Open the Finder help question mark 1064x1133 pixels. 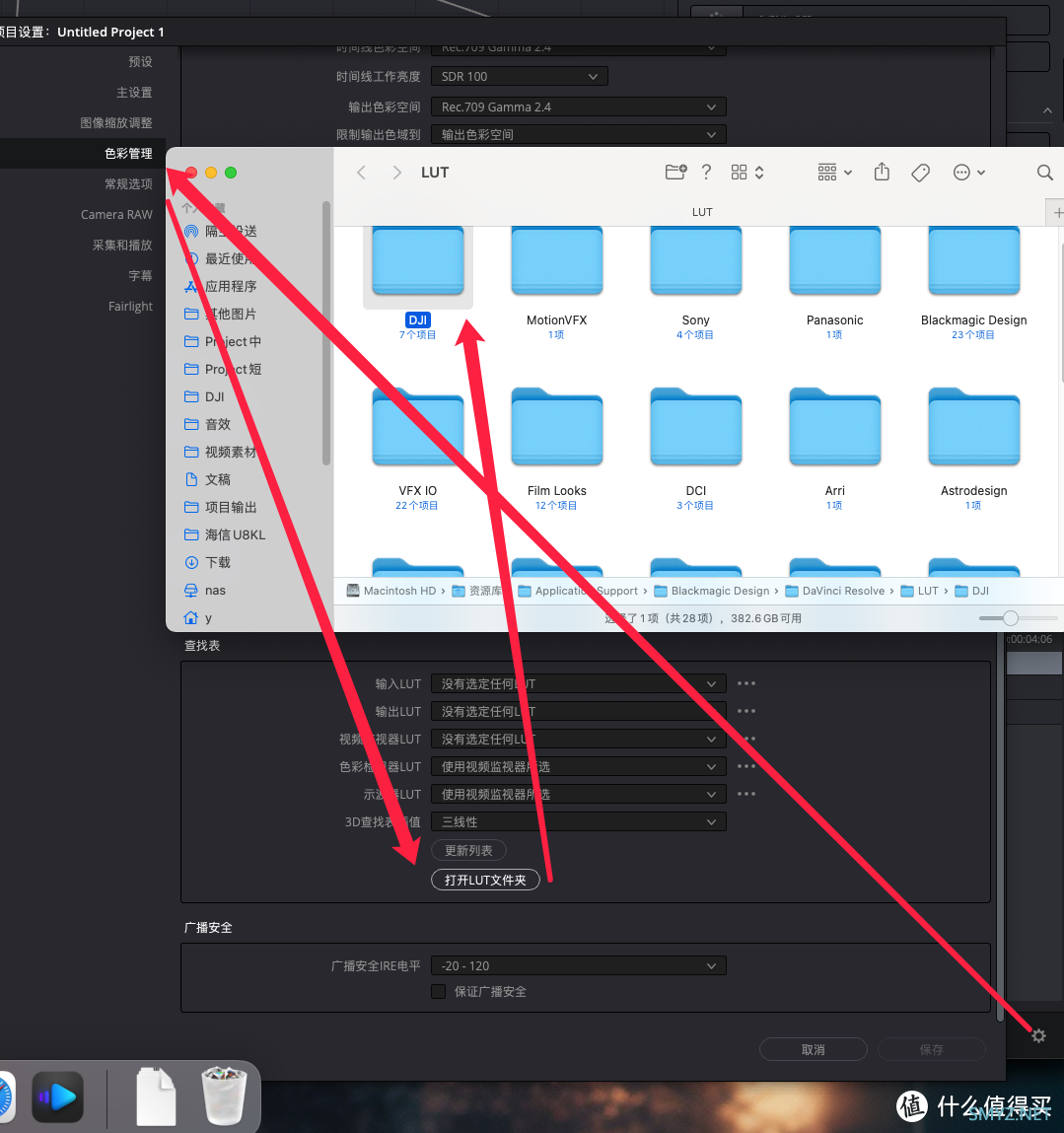coord(706,172)
